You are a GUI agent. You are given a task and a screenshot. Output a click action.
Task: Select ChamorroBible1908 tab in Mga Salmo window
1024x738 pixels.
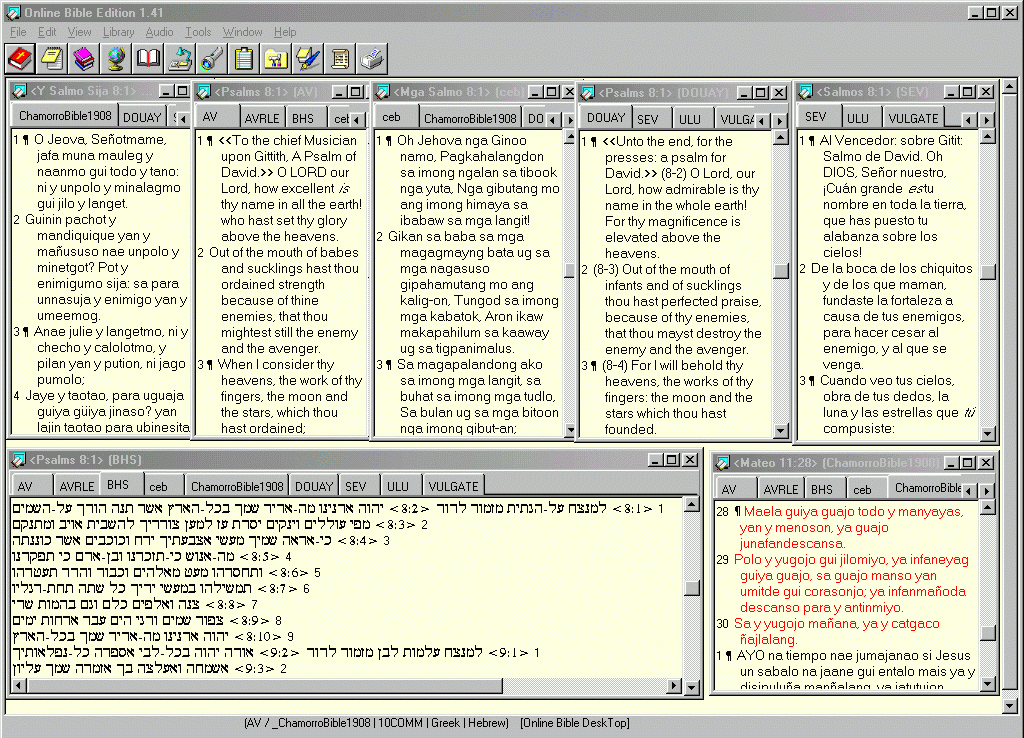coord(470,118)
